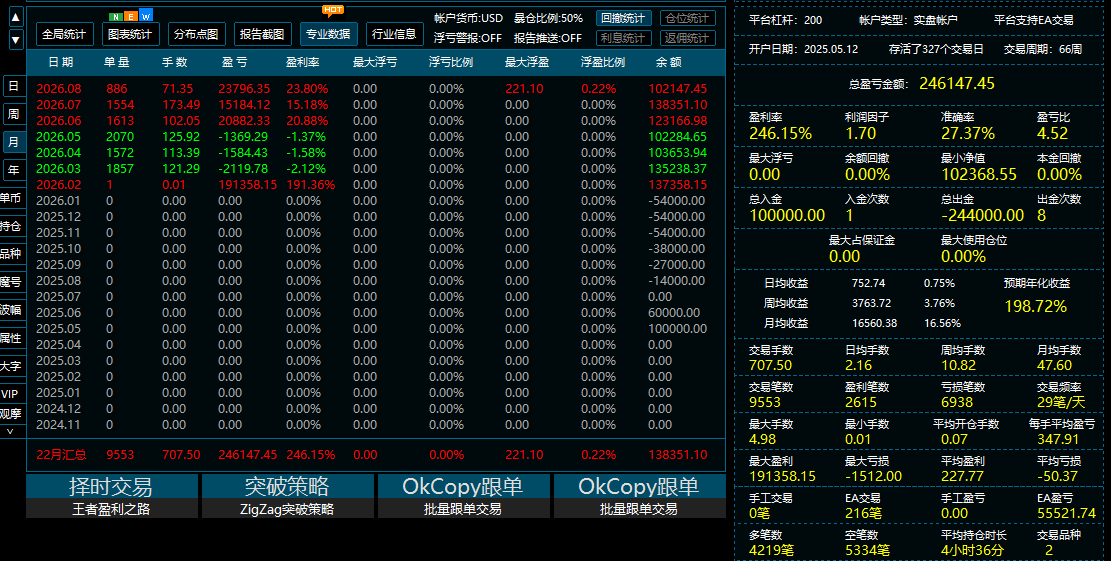Select the 日 period in sidebar
The width and height of the screenshot is (1111, 561).
tap(13, 86)
